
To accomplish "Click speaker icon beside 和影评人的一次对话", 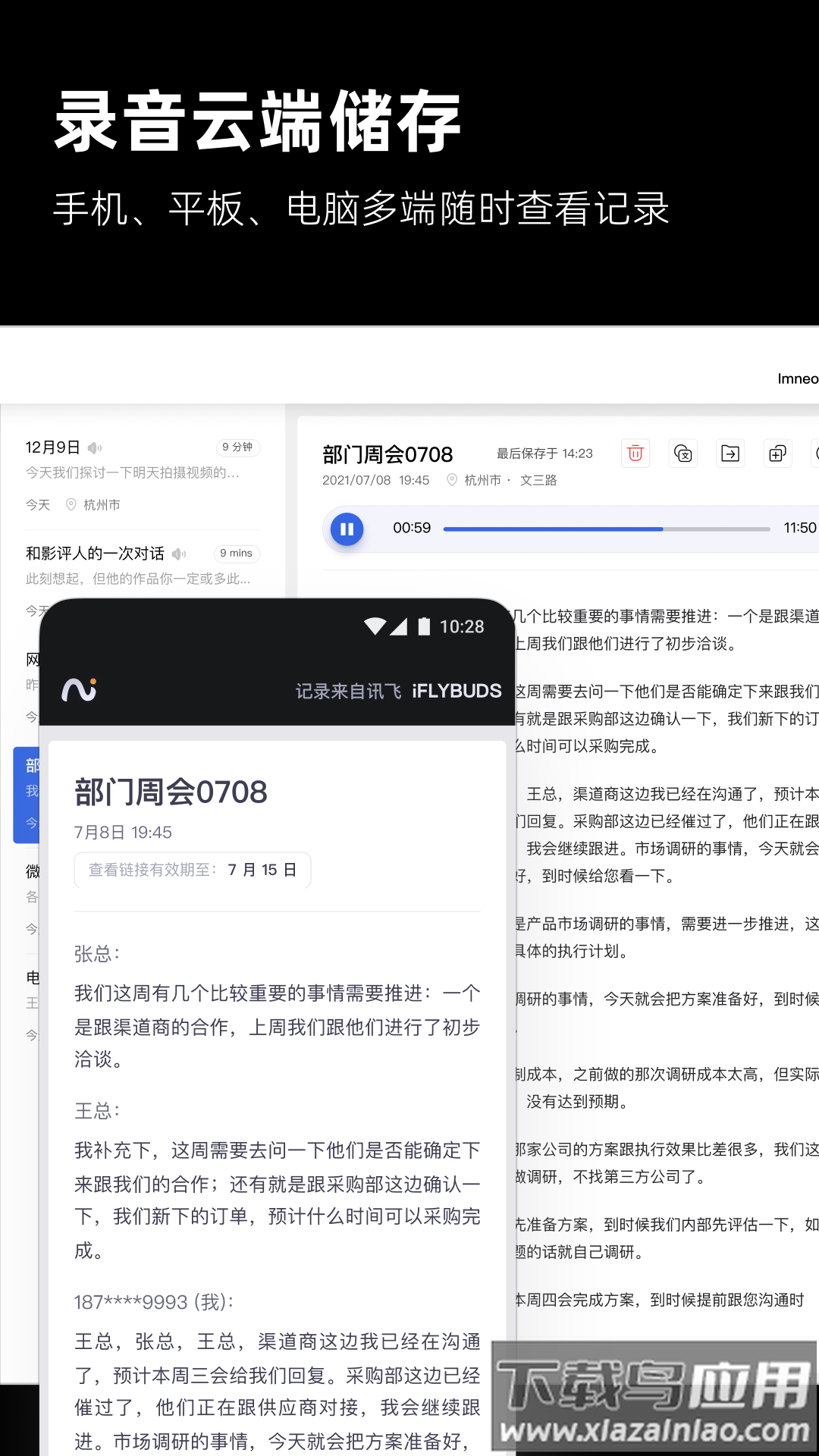I will point(179,554).
